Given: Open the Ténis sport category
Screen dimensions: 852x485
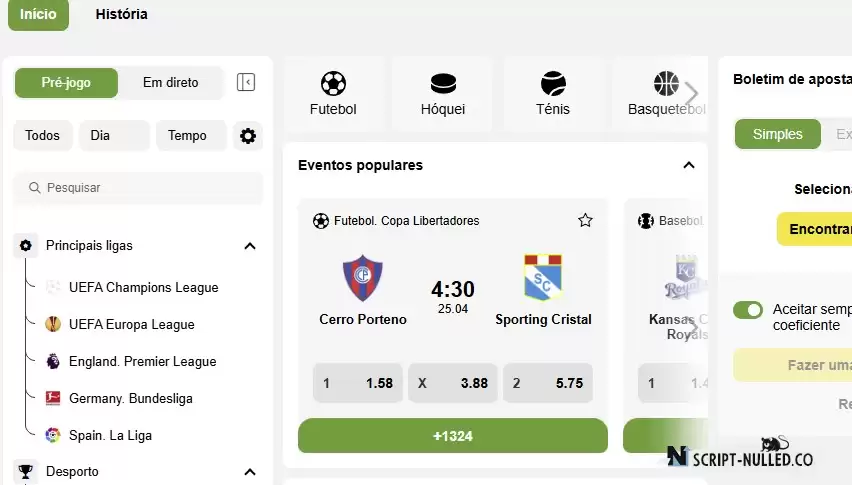Looking at the screenshot, I should point(553,94).
